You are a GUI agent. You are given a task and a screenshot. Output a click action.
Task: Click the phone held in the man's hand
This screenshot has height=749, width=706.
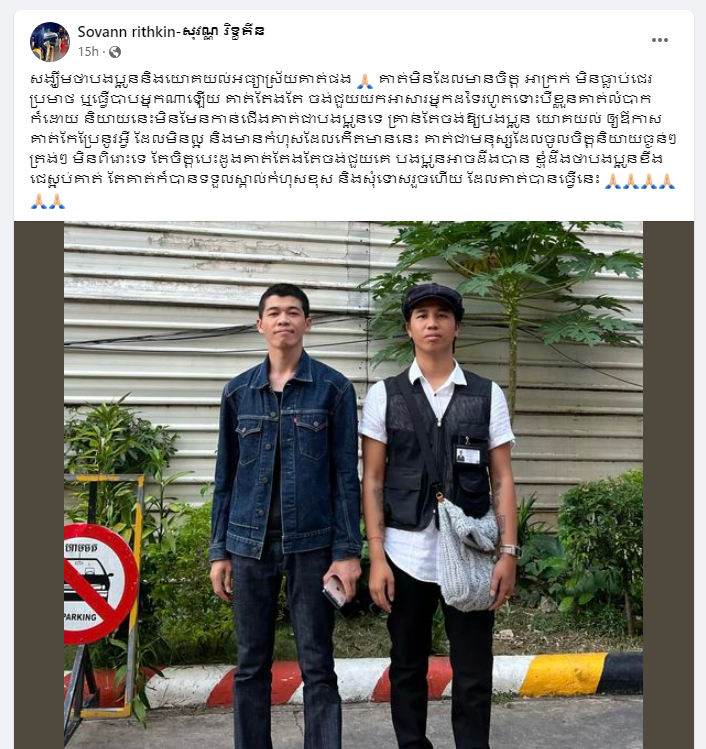tap(335, 590)
